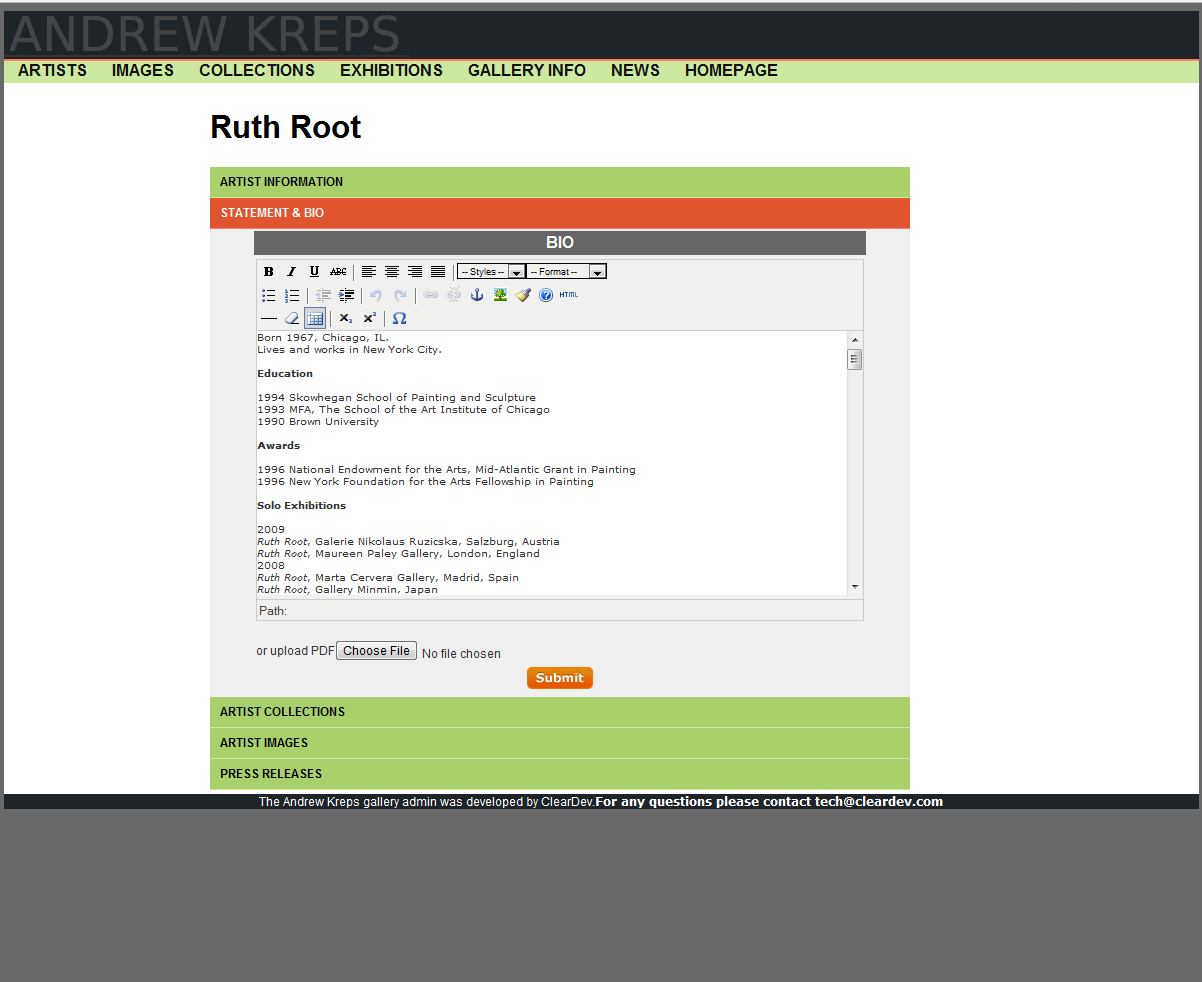Open the Styles dropdown
Screen dimensions: 1202x982
491,272
